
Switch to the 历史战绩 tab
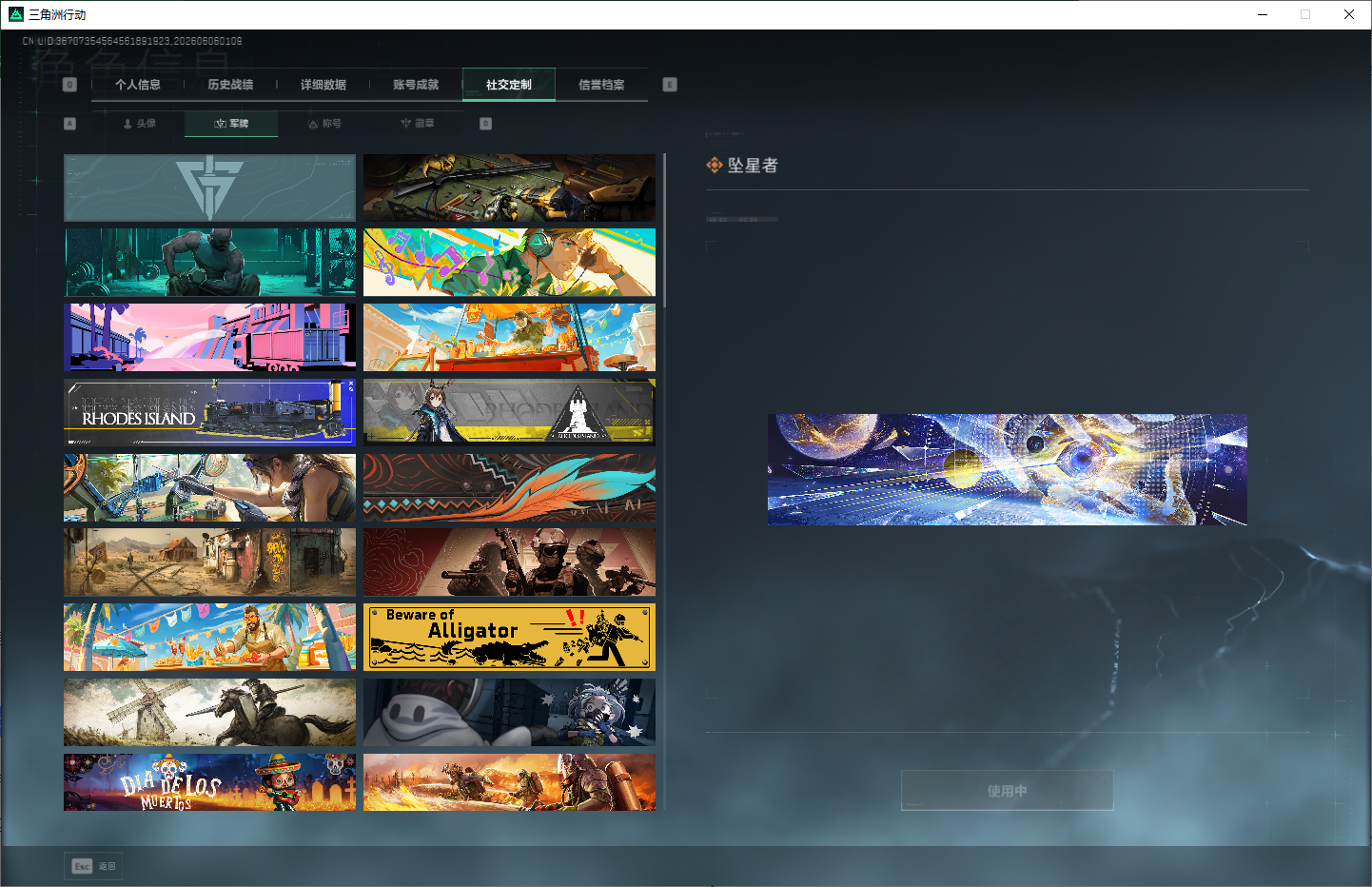click(230, 85)
